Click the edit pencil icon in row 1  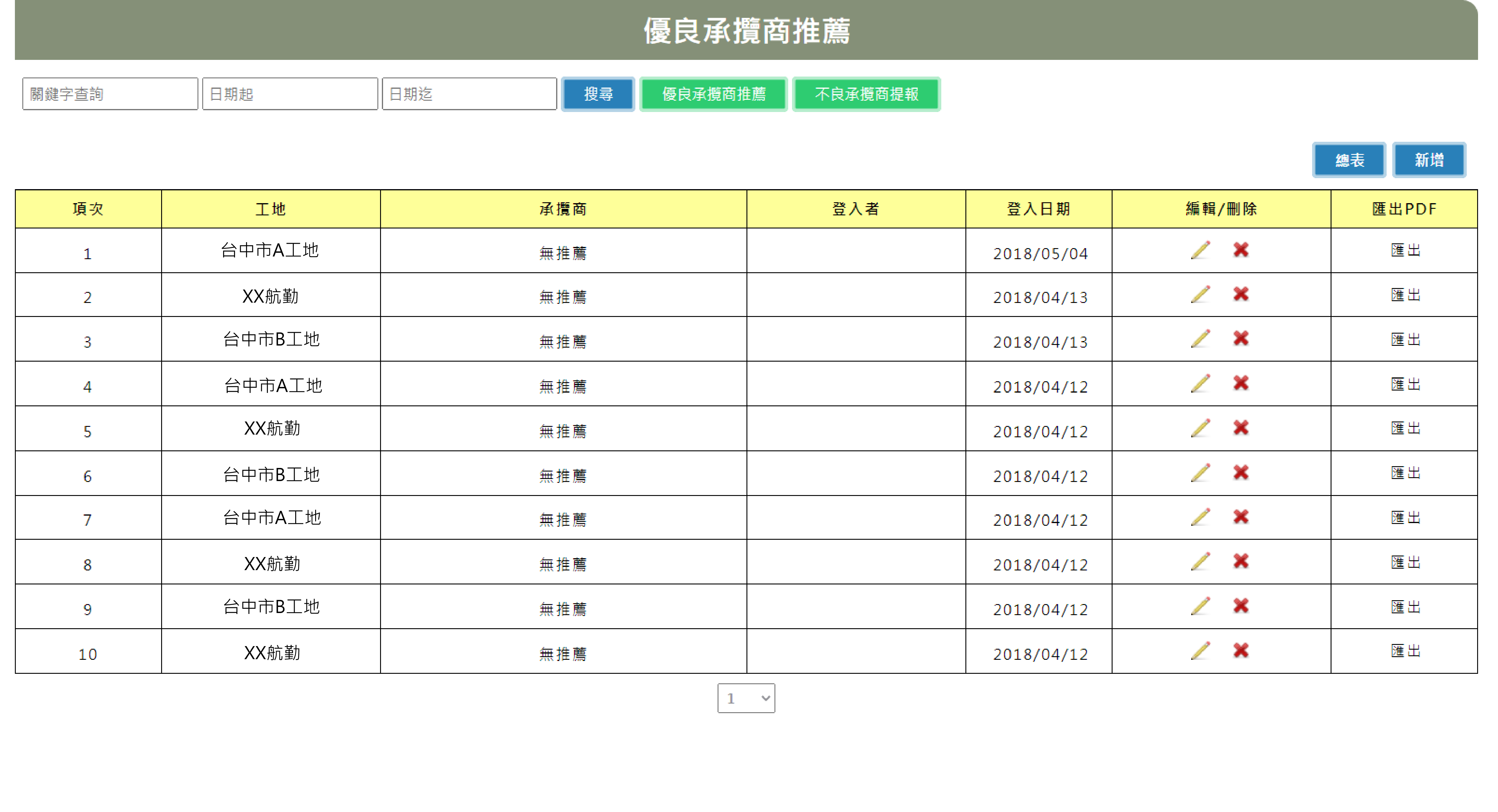click(x=1200, y=250)
